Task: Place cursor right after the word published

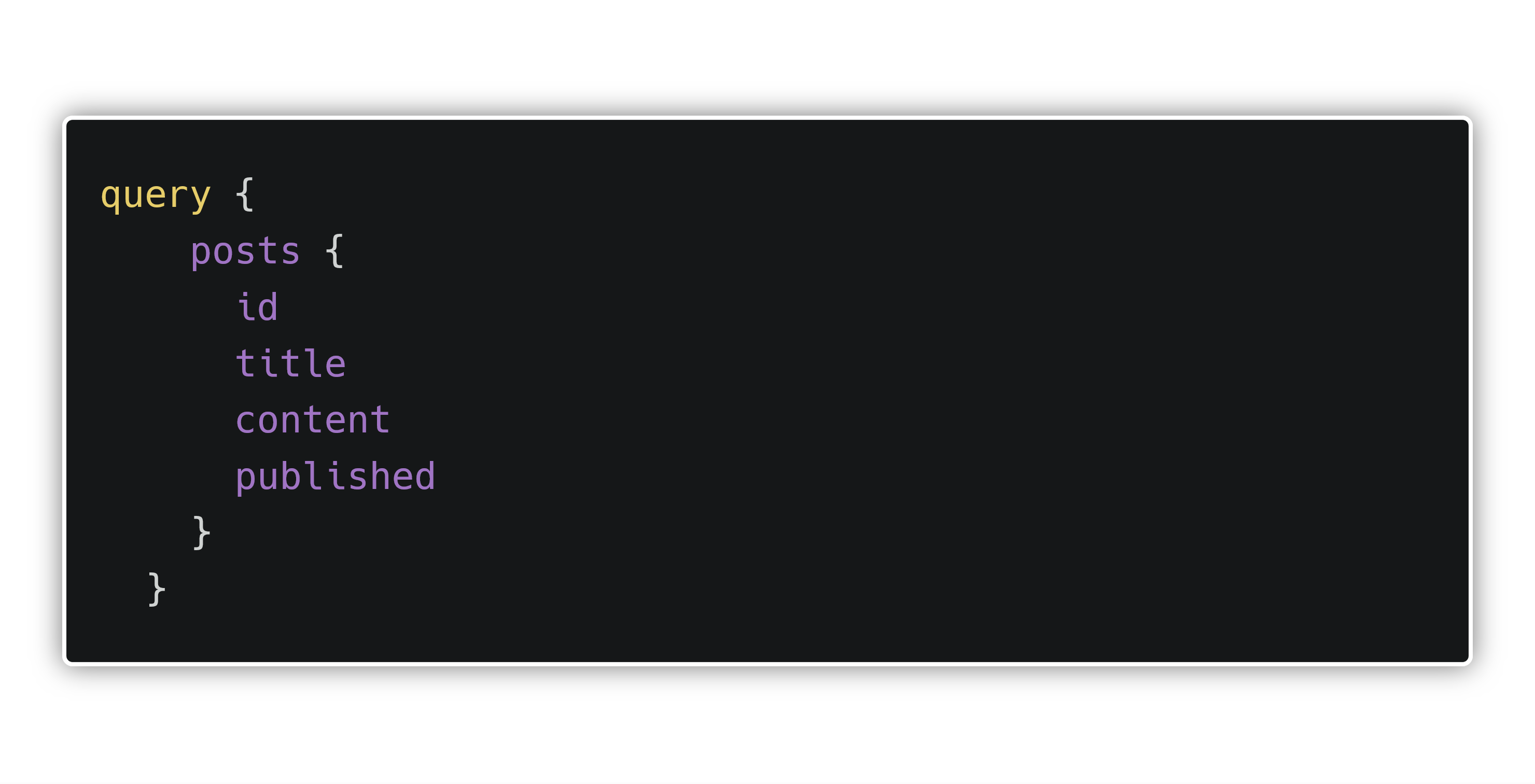Action: click(x=437, y=476)
